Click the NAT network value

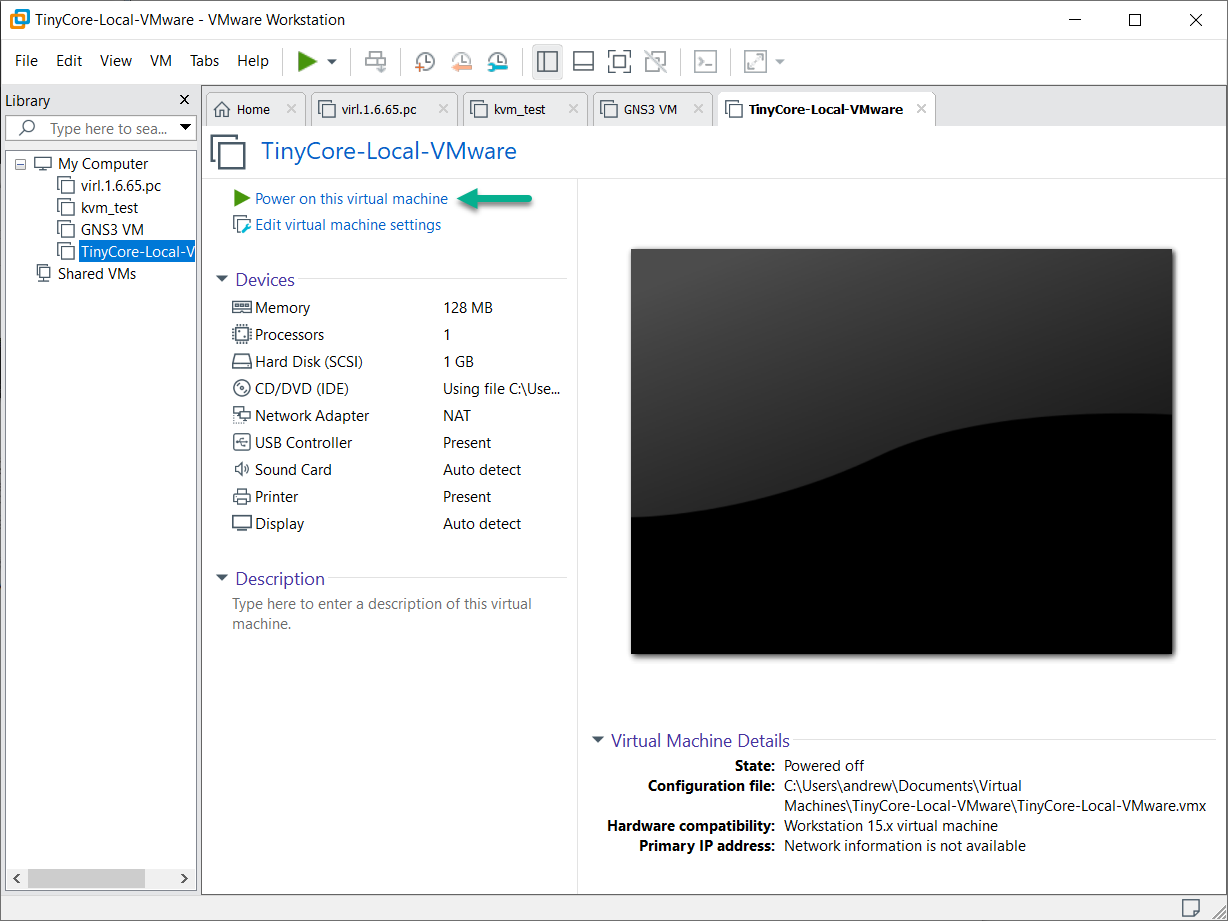(457, 416)
